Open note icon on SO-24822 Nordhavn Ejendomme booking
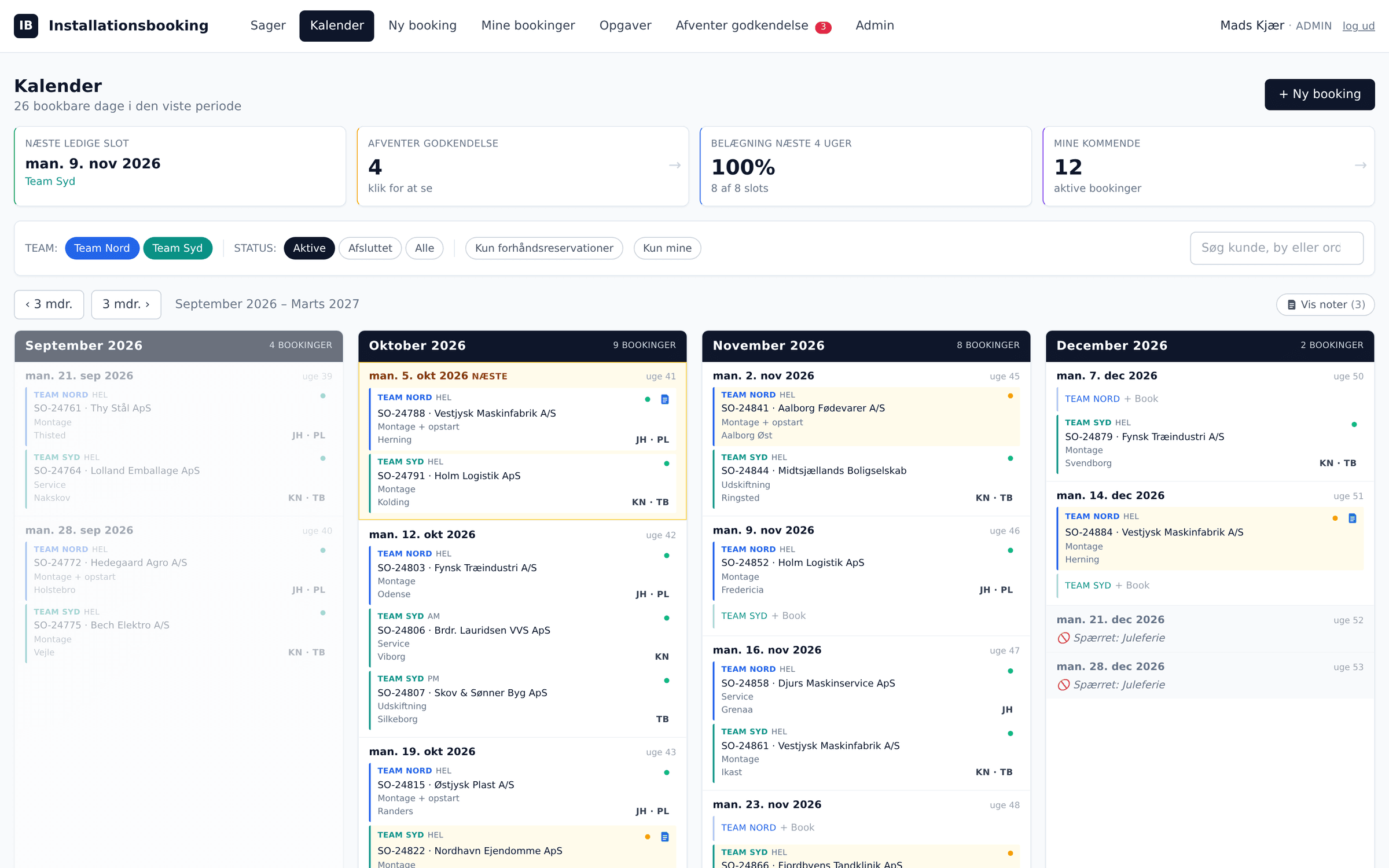Screen dimensions: 1389x868 click(665, 837)
